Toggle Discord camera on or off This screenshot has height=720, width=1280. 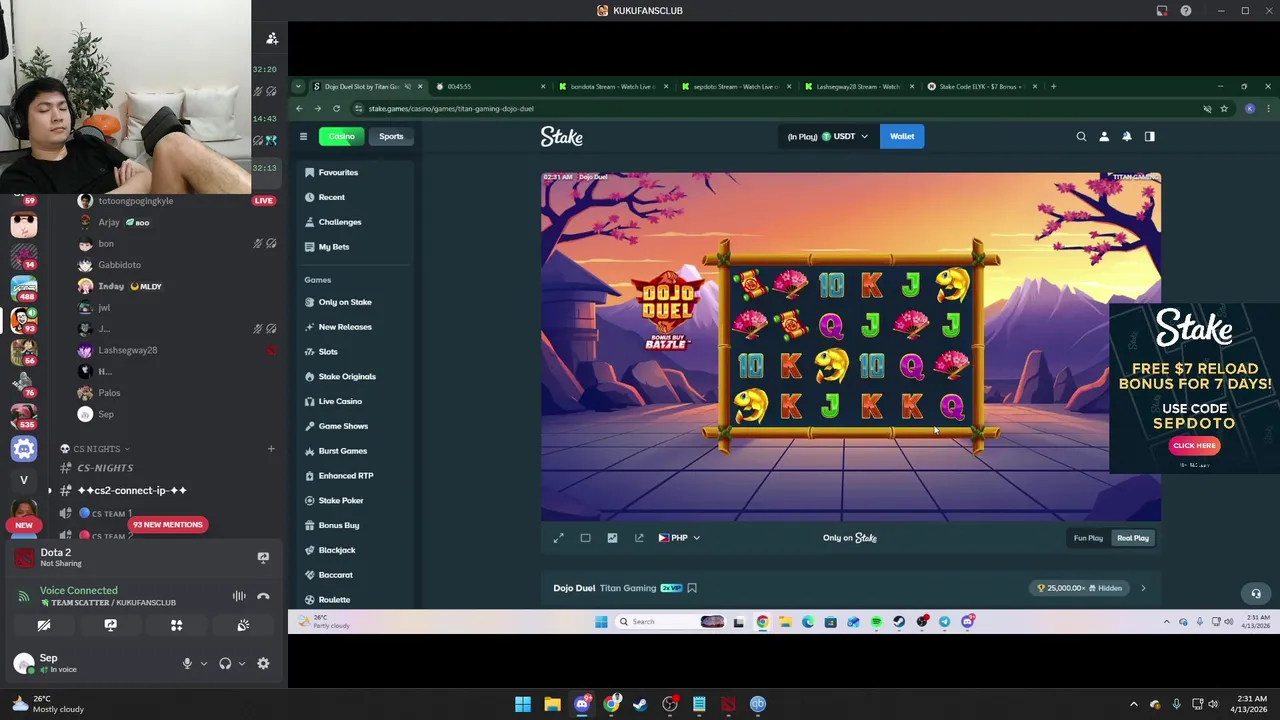coord(44,625)
